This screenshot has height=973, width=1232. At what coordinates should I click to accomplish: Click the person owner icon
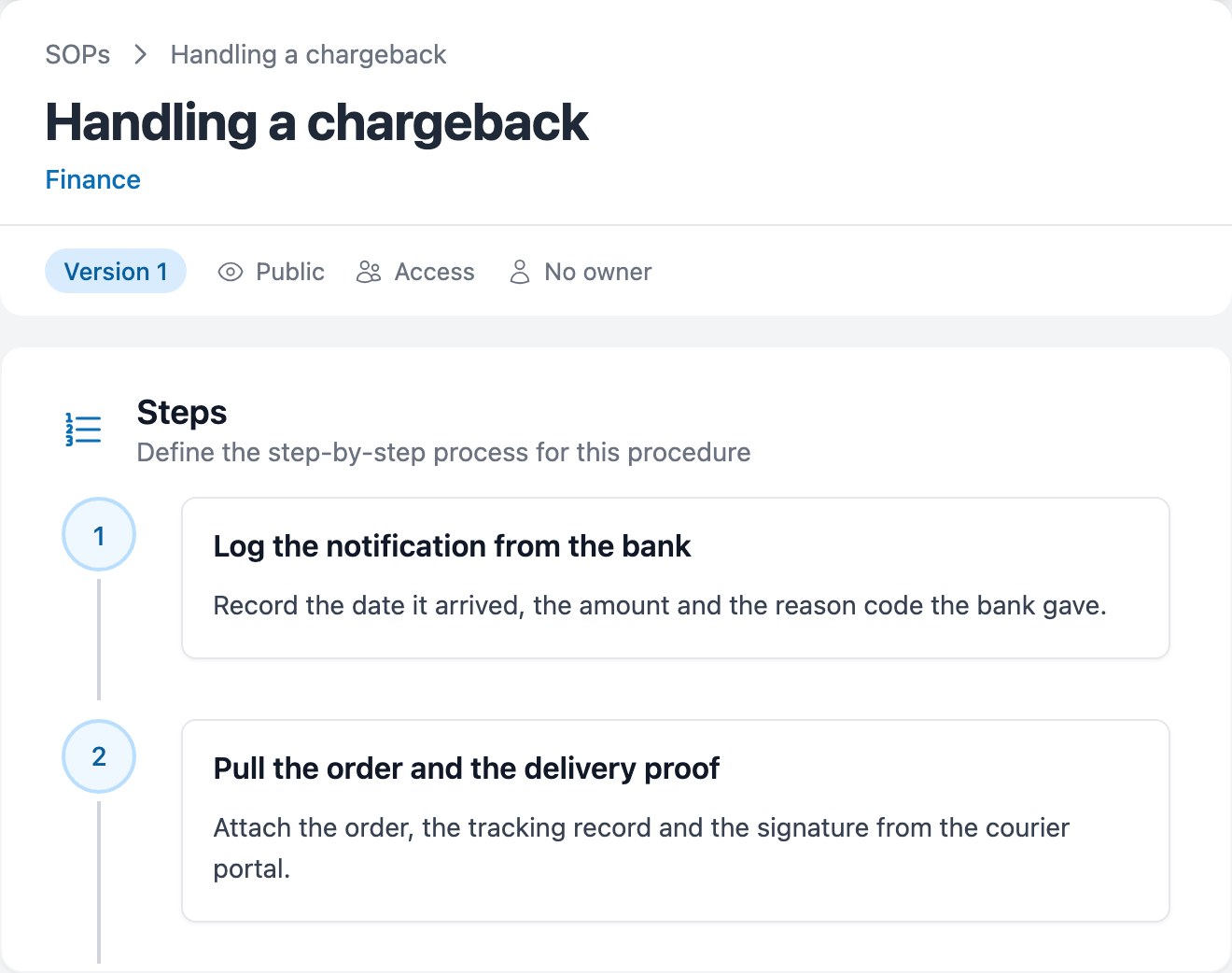(520, 272)
